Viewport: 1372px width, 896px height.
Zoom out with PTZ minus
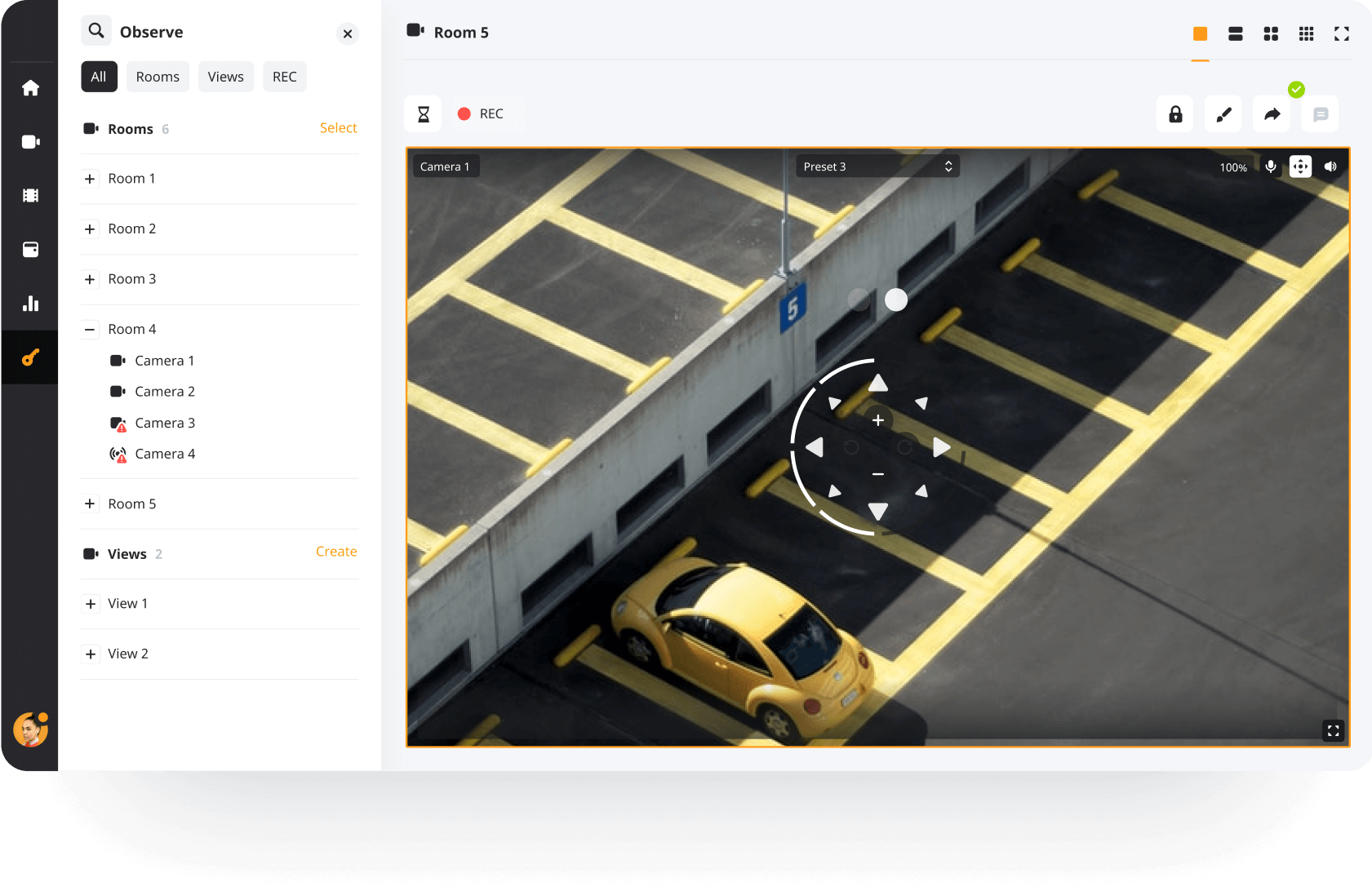pyautogui.click(x=878, y=474)
